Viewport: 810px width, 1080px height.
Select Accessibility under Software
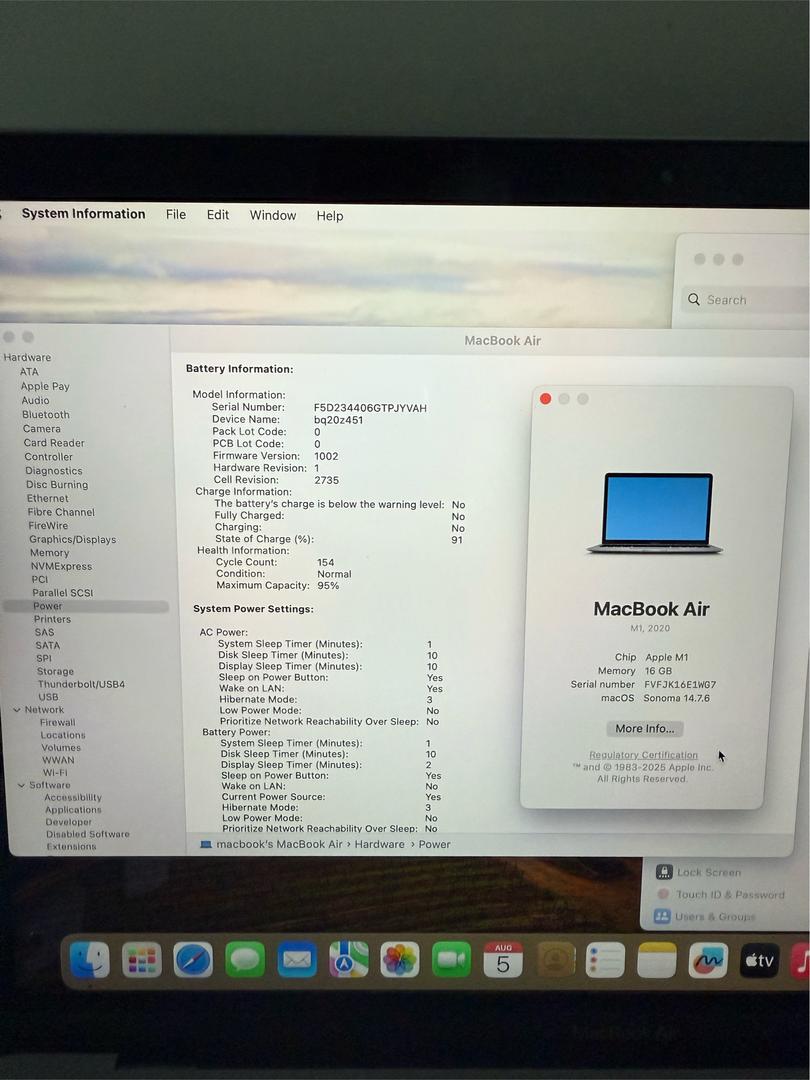(73, 798)
